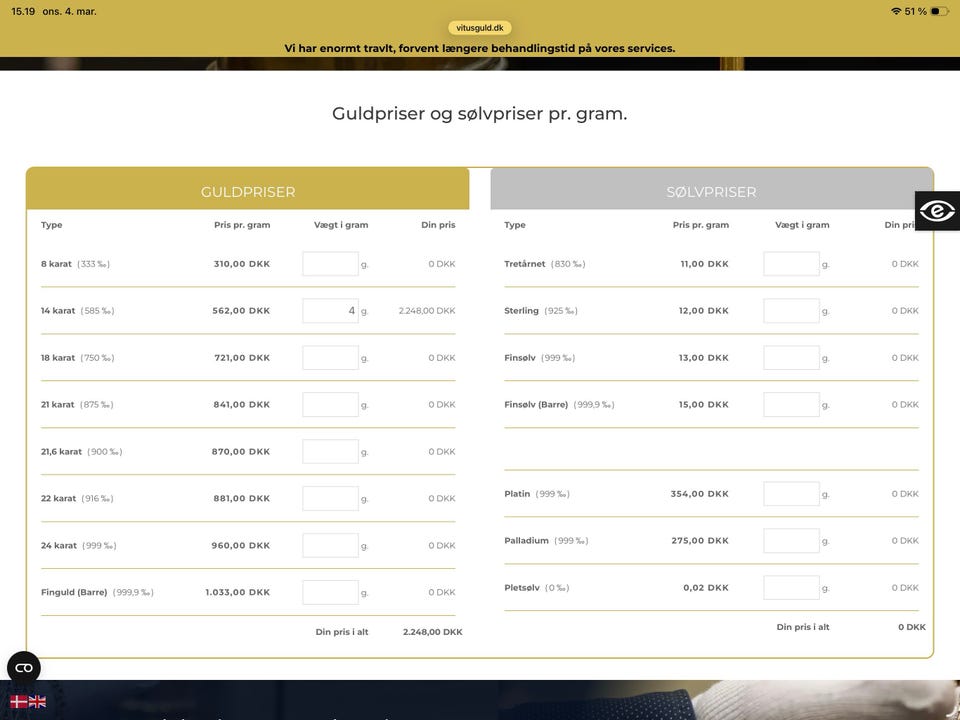Screen dimensions: 960x720
Task: Click the 8 karat price 310,00 DKK
Action: point(242,264)
